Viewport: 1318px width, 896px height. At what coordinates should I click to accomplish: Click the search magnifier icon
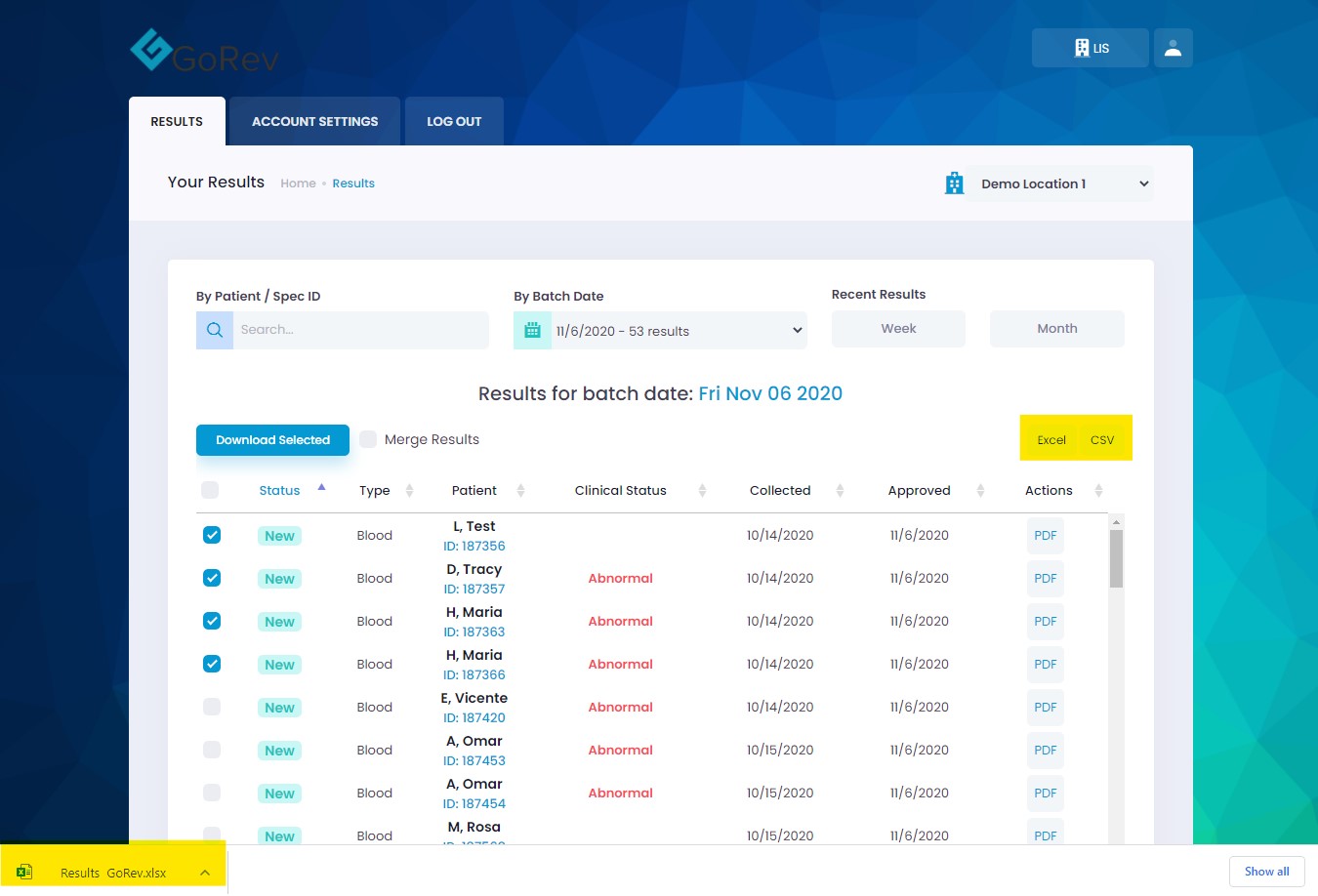click(x=215, y=330)
